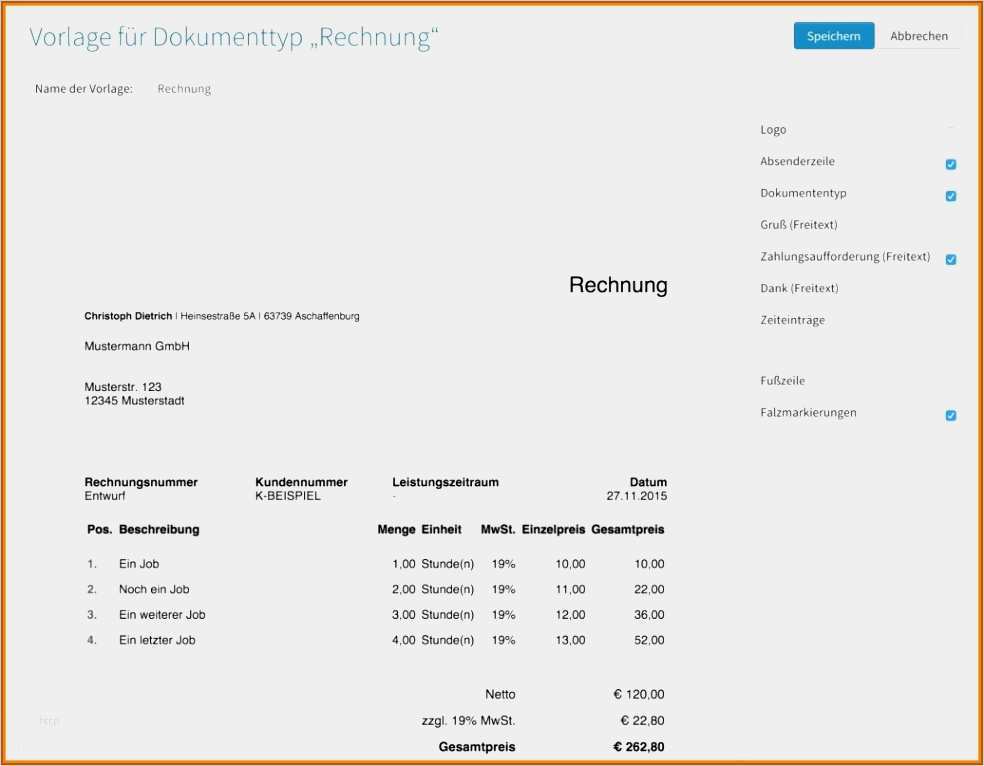Image resolution: width=984 pixels, height=766 pixels.
Task: Click the 'Einheit' column header
Action: click(441, 529)
